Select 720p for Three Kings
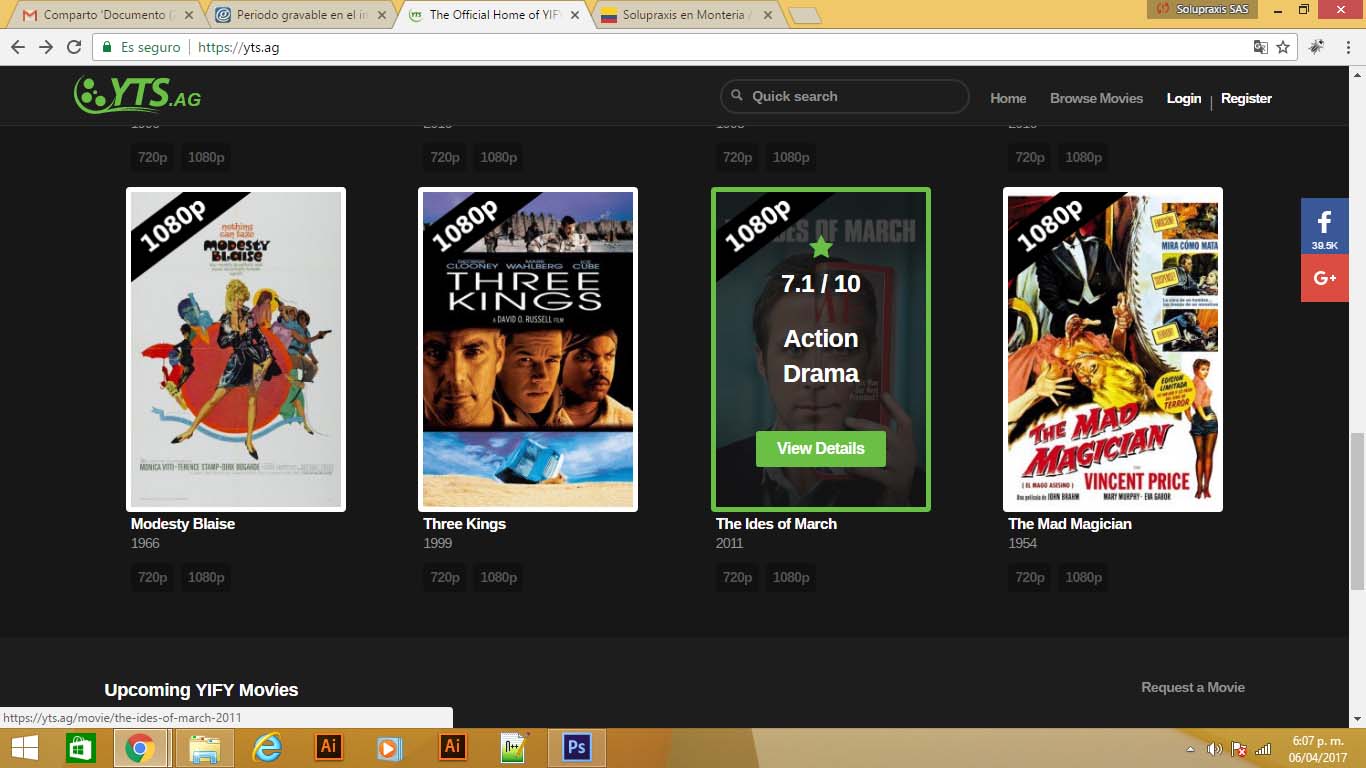 (x=445, y=577)
